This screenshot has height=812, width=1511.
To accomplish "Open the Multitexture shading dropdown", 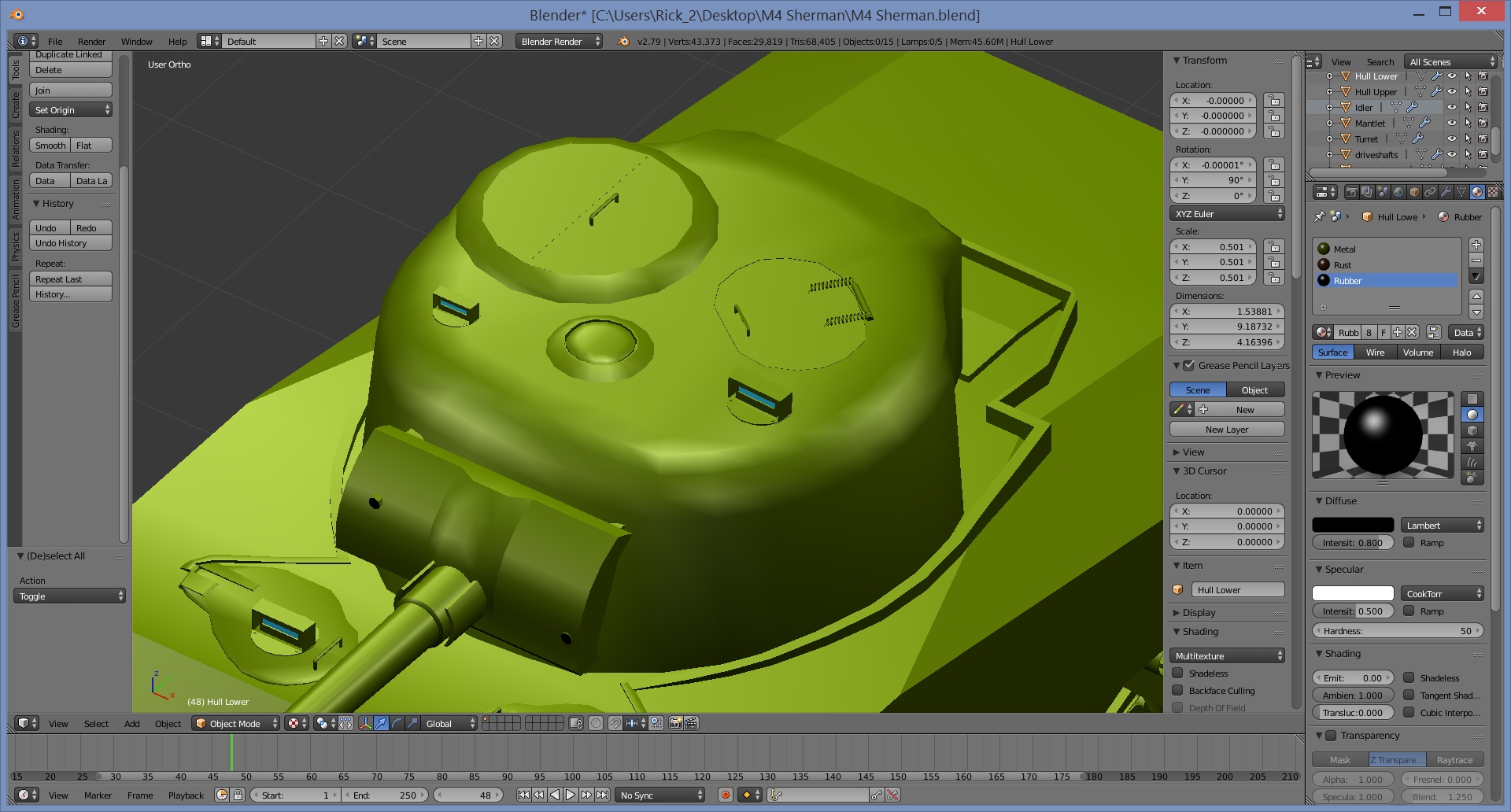I will 1227,655.
